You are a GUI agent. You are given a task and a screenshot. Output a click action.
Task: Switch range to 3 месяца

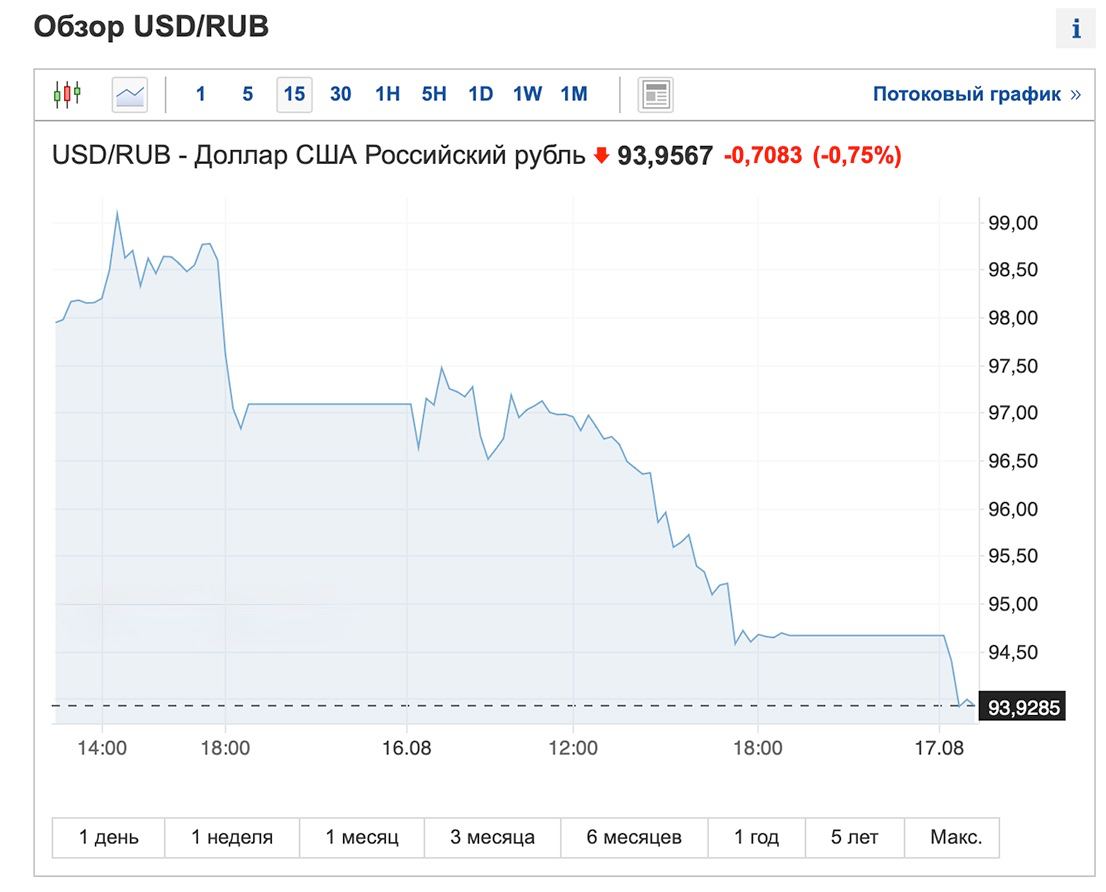[492, 837]
